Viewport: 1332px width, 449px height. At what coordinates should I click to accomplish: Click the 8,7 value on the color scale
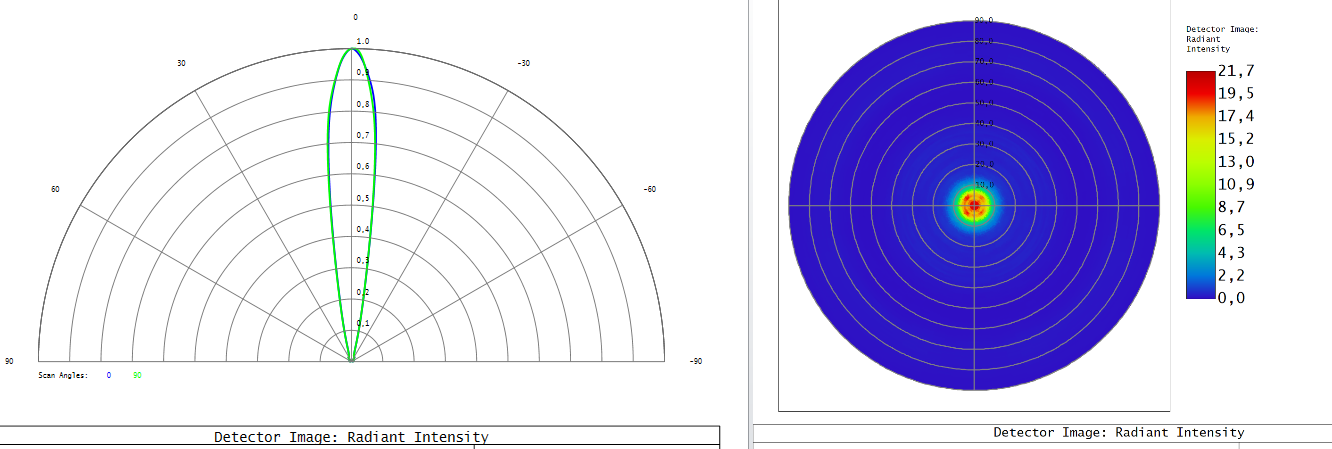point(1232,206)
